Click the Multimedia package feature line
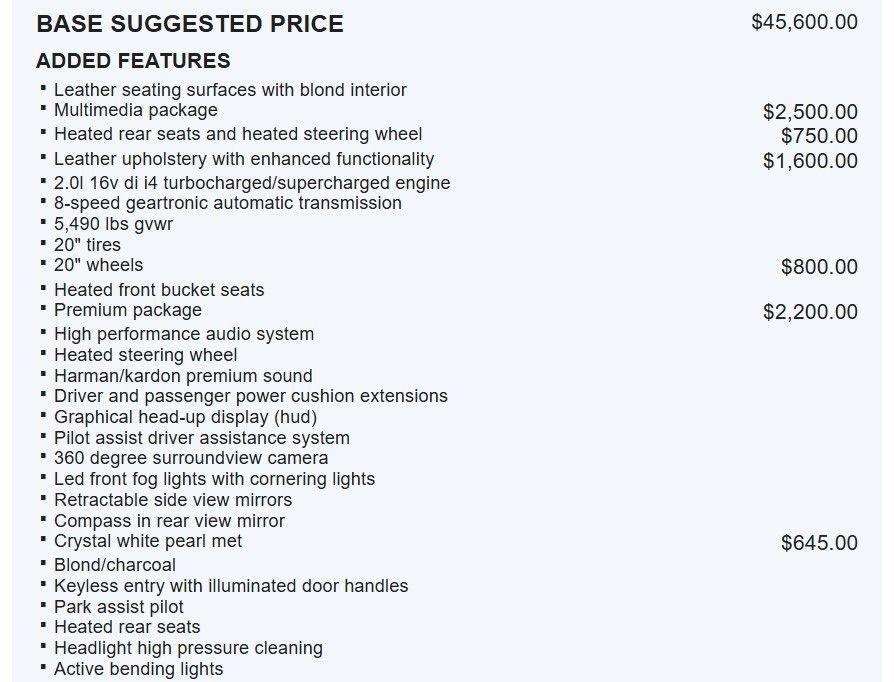894x682 pixels. (x=136, y=109)
